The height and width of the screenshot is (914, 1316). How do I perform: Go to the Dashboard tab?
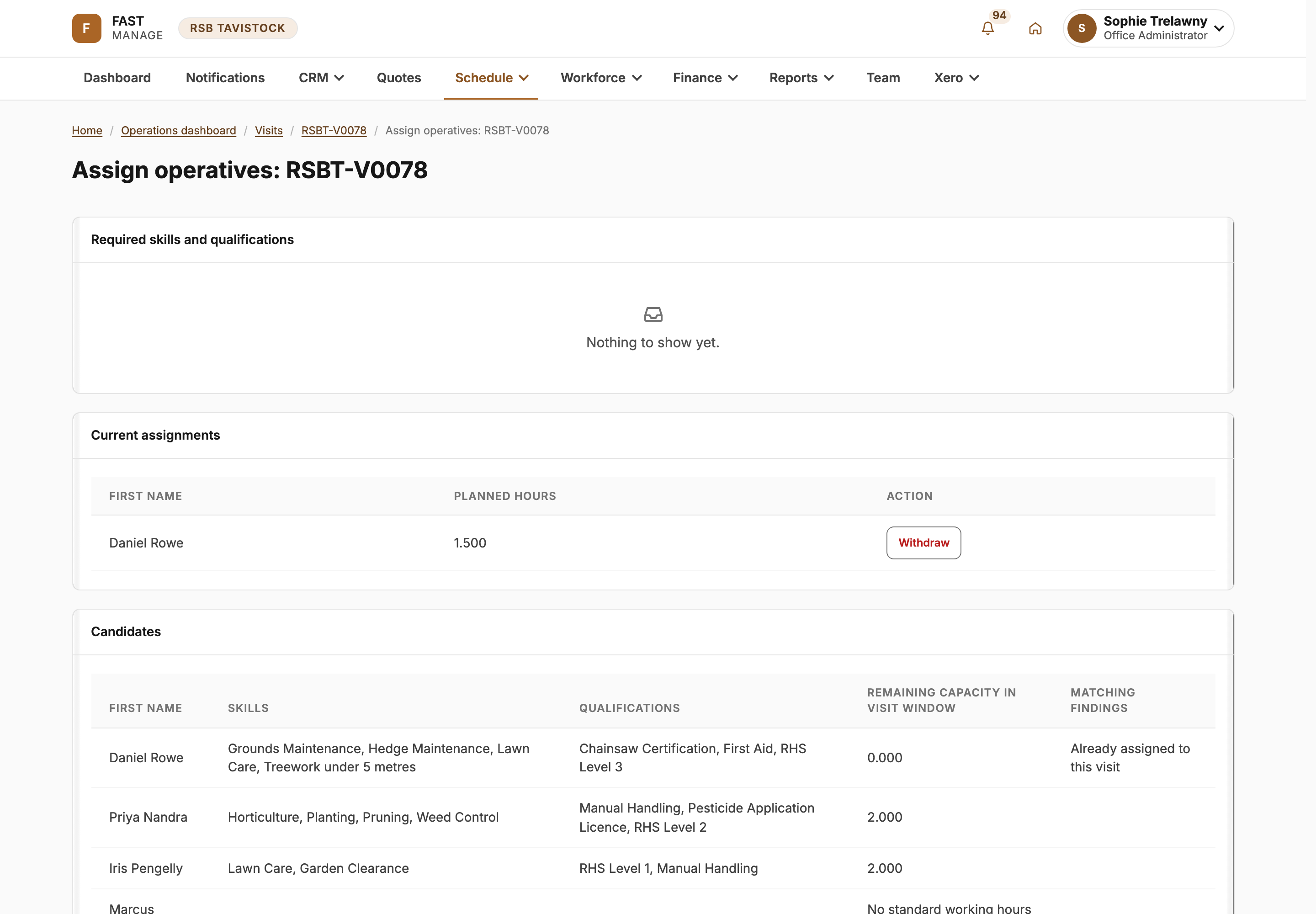pos(117,78)
